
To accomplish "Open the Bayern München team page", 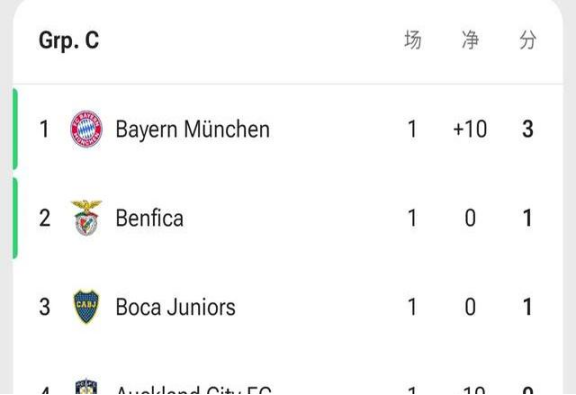I will (x=193, y=130).
